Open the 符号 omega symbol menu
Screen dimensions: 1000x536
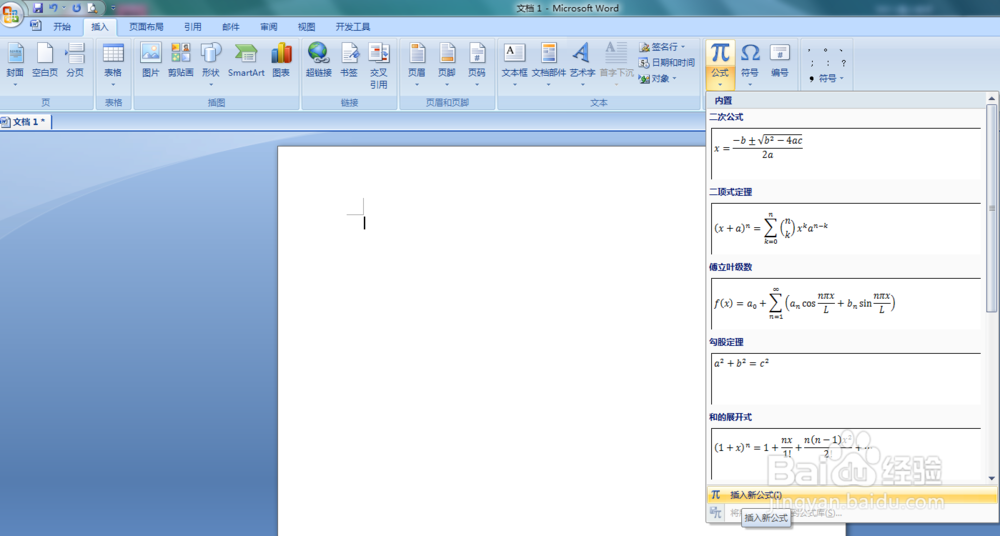pyautogui.click(x=750, y=65)
